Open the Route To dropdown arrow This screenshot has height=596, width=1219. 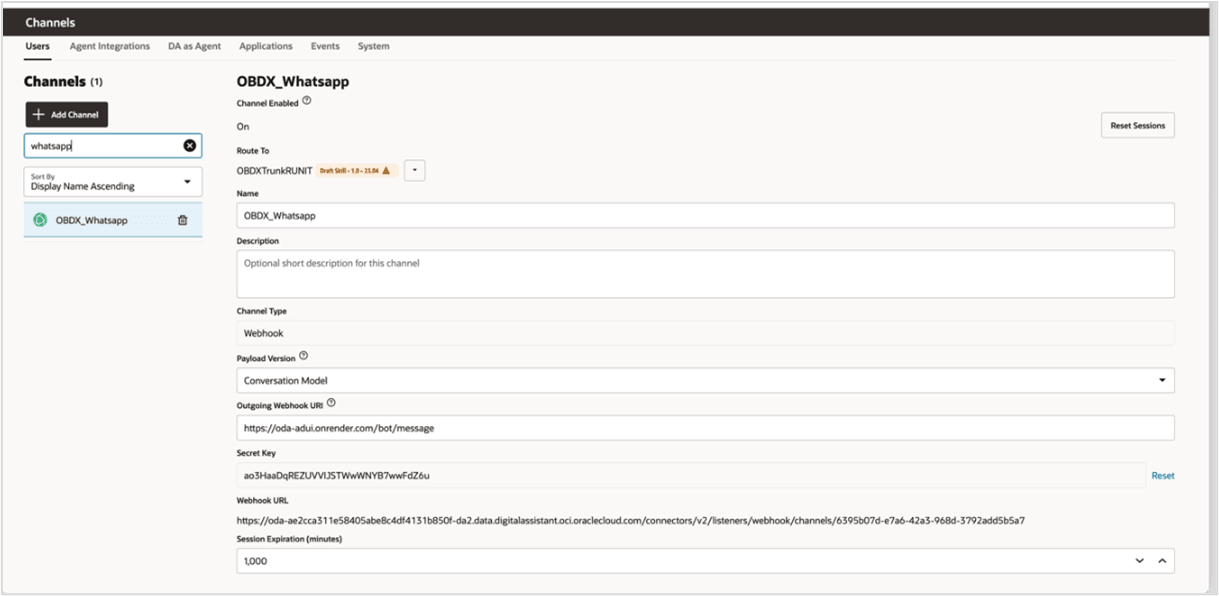[414, 171]
